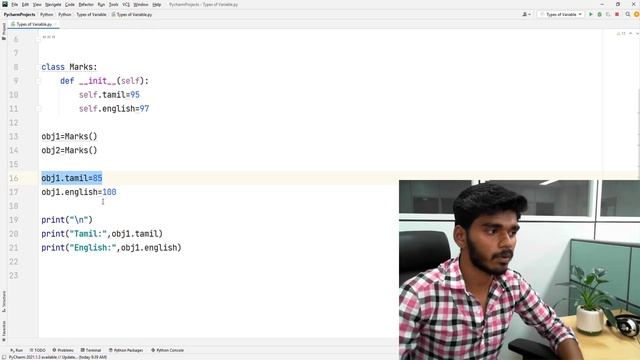Open the Tools menu
Image resolution: width=640 pixels, height=360 pixels.
tap(113, 4)
